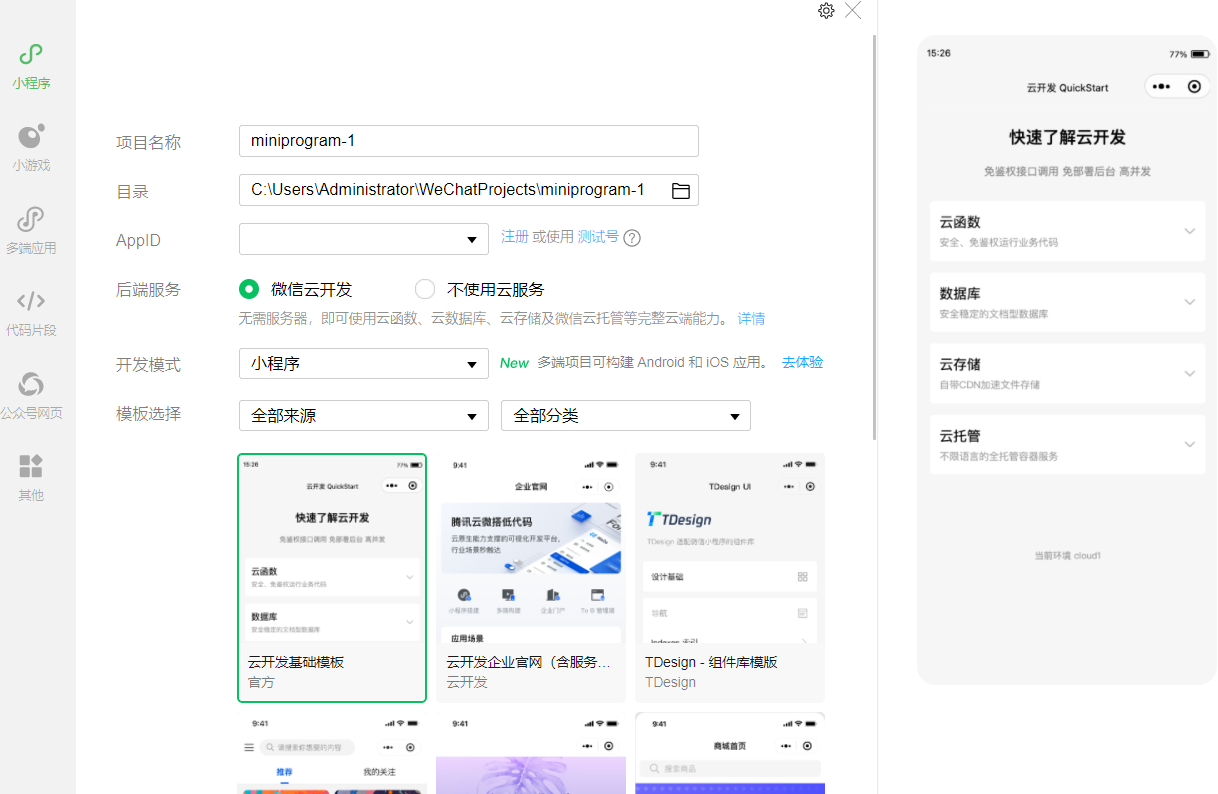The width and height of the screenshot is (1218, 794).
Task: Select the 云开发企业官网 template card
Action: (531, 578)
